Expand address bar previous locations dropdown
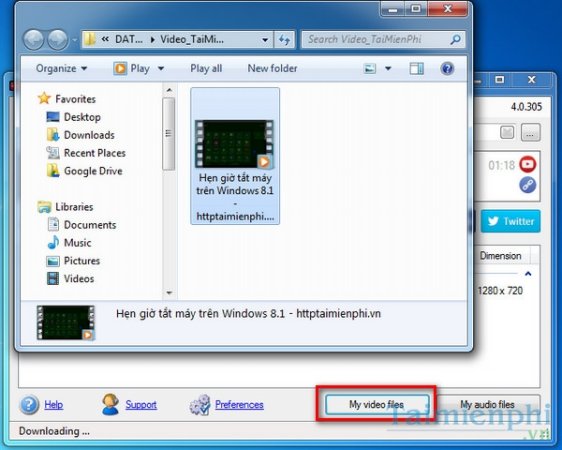This screenshot has width=562, height=450. pos(265,40)
